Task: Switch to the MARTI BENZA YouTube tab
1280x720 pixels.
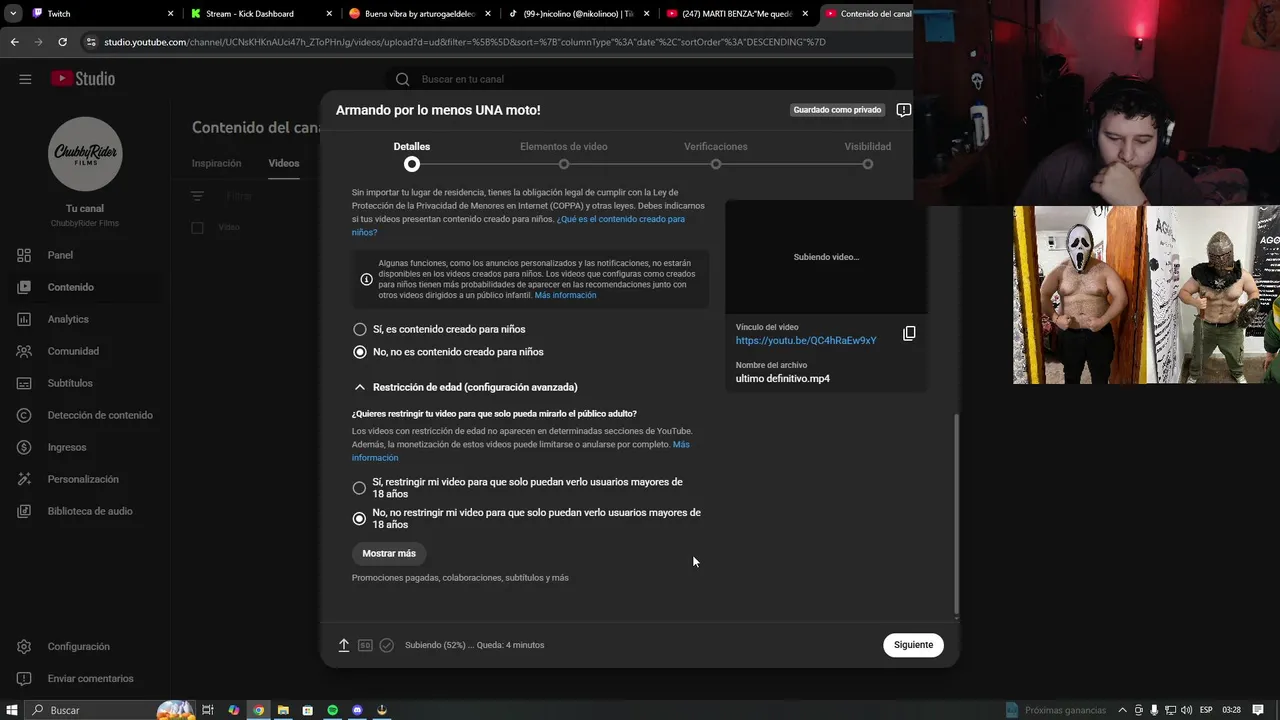Action: 738,14
